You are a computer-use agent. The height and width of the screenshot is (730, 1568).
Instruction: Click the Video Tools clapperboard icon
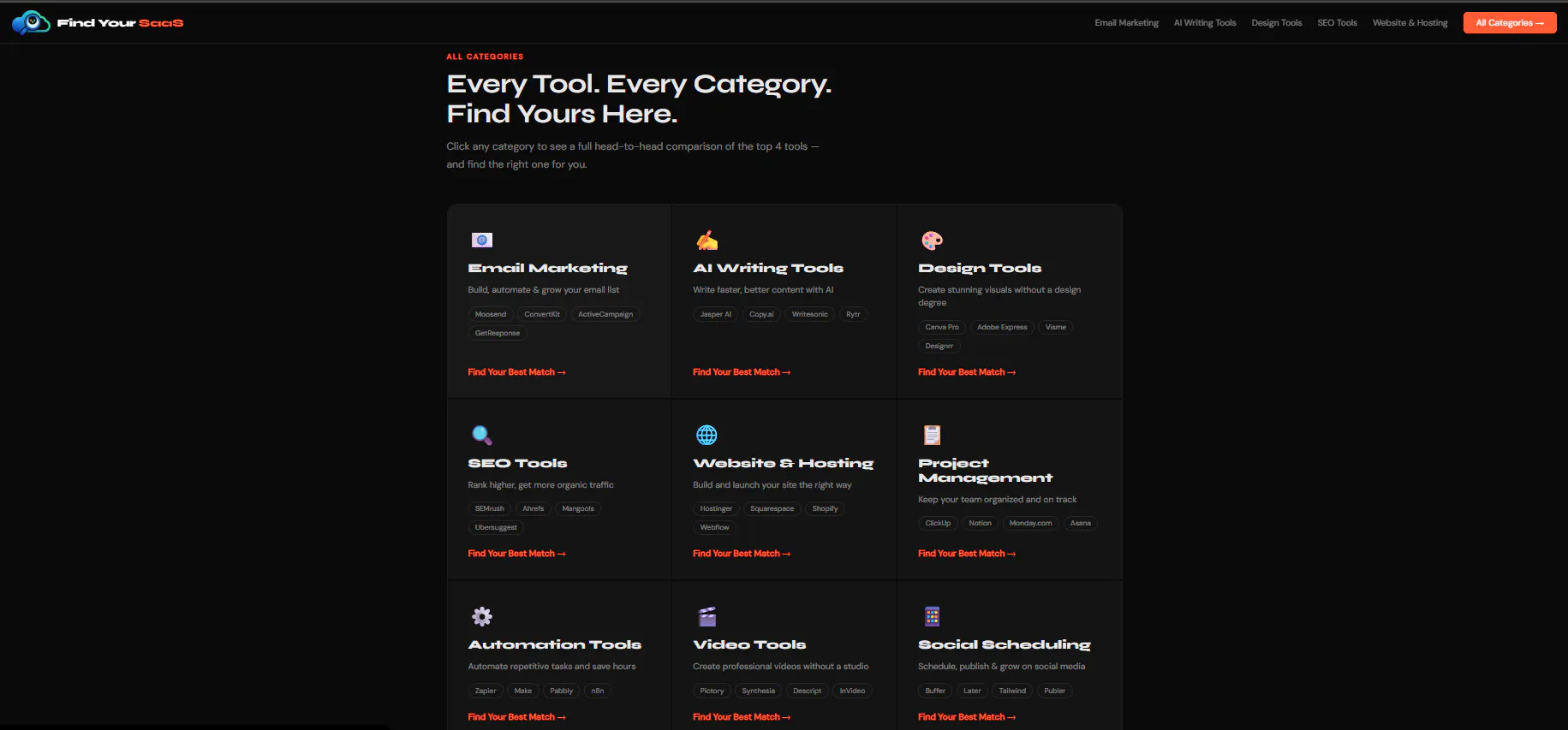coord(706,616)
